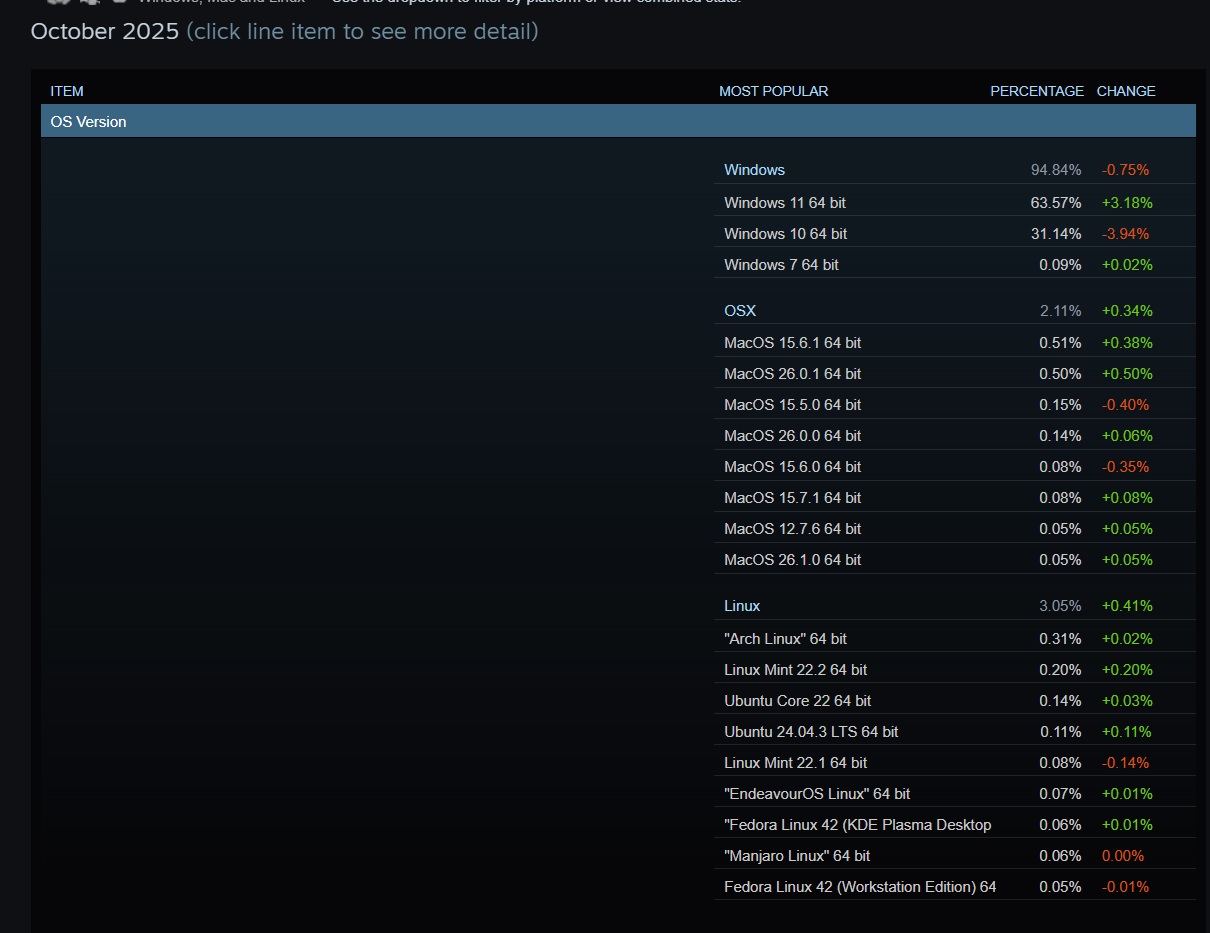
Task: Select the Windows 11 64 bit row
Action: (x=784, y=203)
